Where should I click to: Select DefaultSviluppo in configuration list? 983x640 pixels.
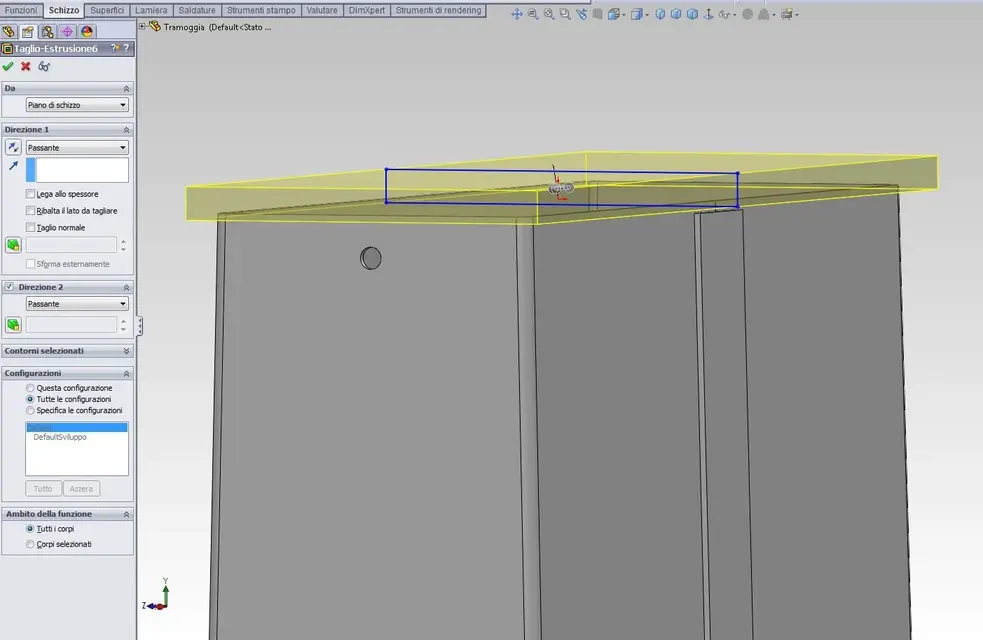[60, 437]
